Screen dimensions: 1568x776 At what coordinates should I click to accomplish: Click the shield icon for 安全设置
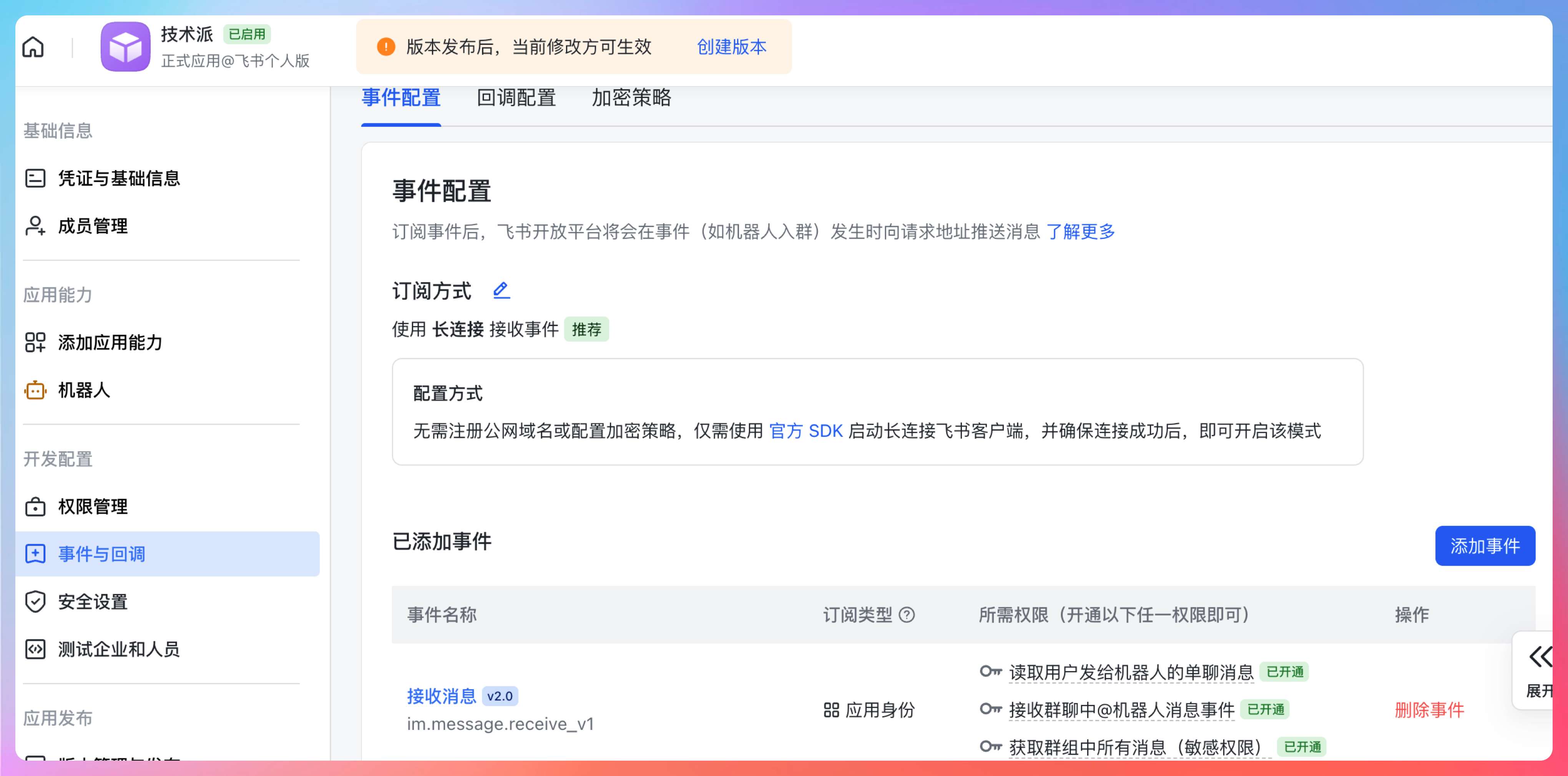point(35,601)
